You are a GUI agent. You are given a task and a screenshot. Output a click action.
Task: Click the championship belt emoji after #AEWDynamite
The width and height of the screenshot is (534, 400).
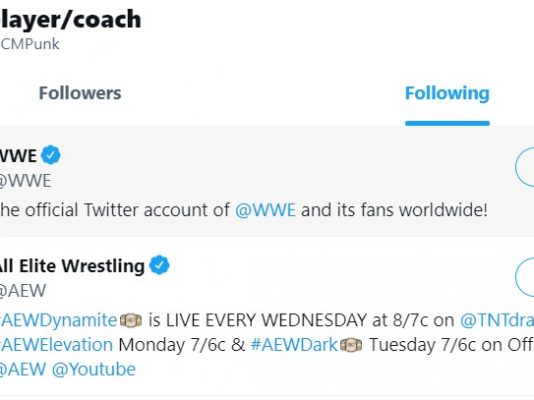point(131,321)
